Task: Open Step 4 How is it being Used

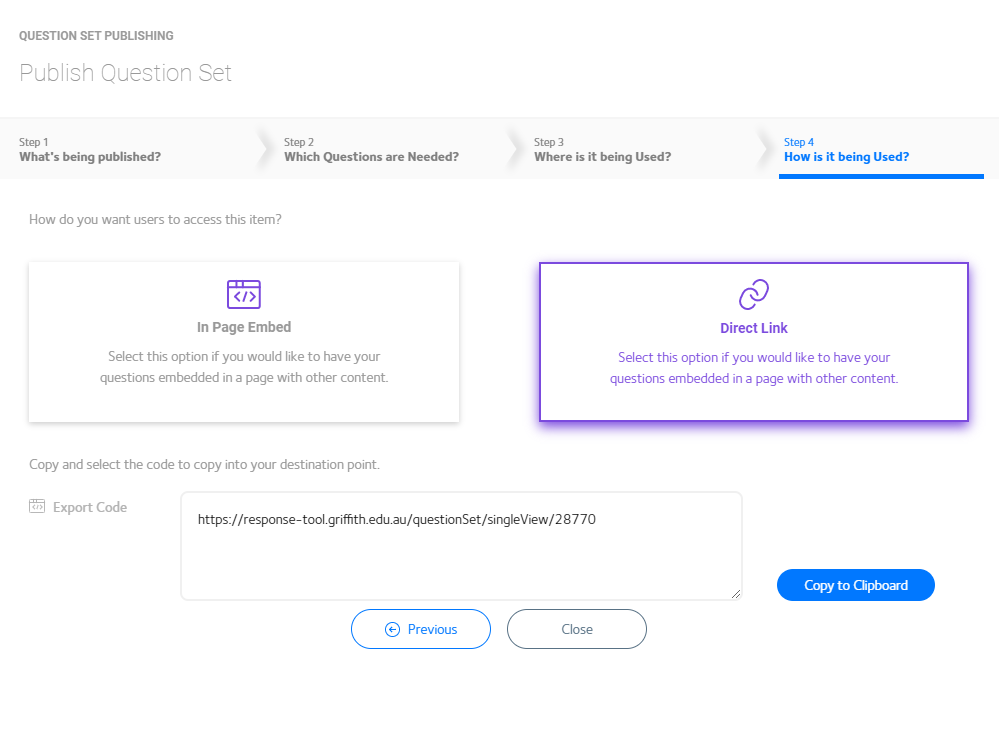Action: pyautogui.click(x=847, y=150)
